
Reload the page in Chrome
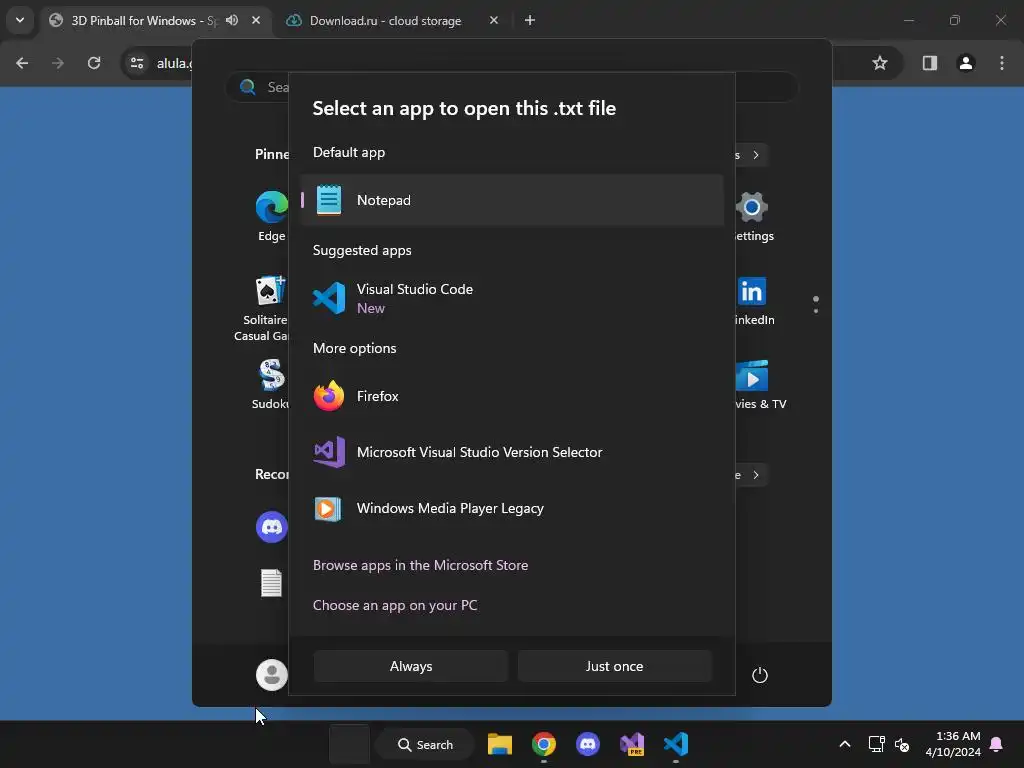click(x=94, y=63)
